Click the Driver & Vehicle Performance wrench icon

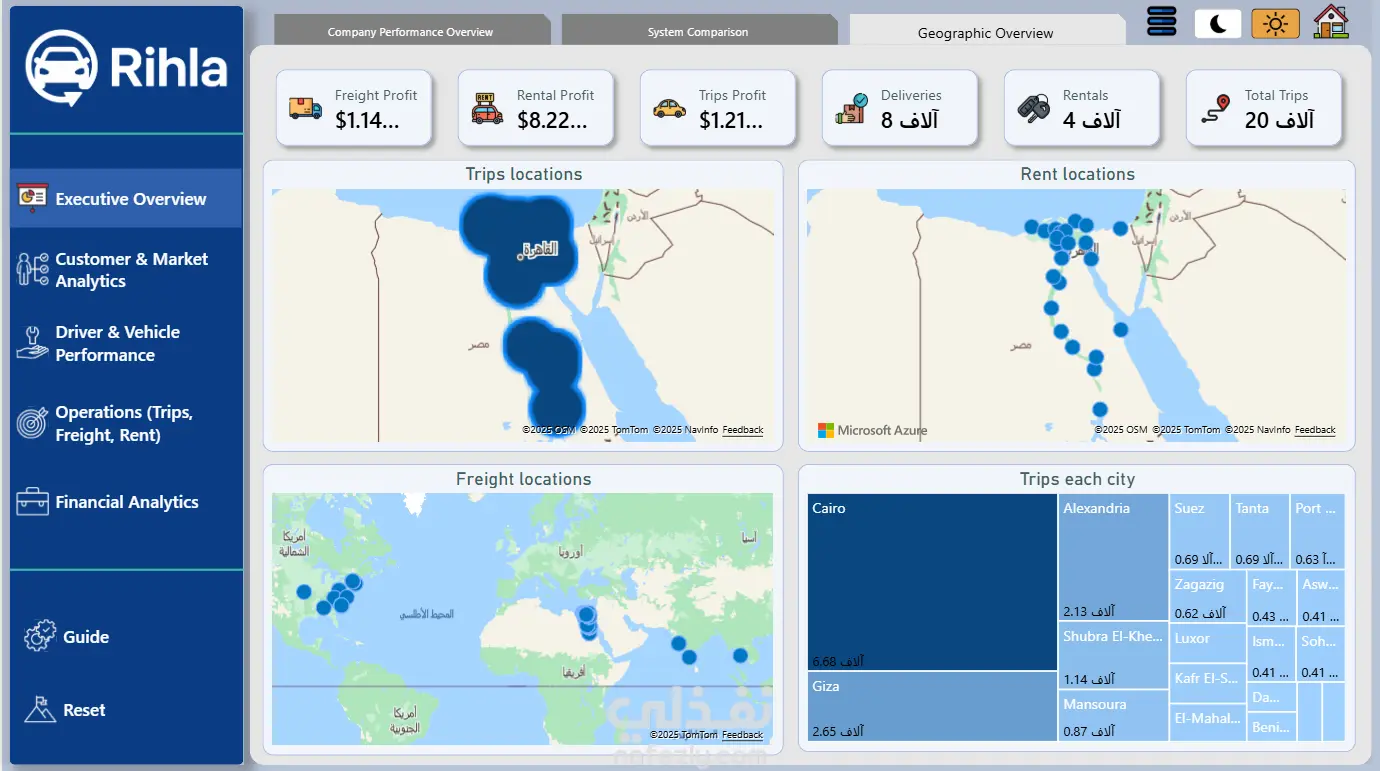(x=32, y=343)
